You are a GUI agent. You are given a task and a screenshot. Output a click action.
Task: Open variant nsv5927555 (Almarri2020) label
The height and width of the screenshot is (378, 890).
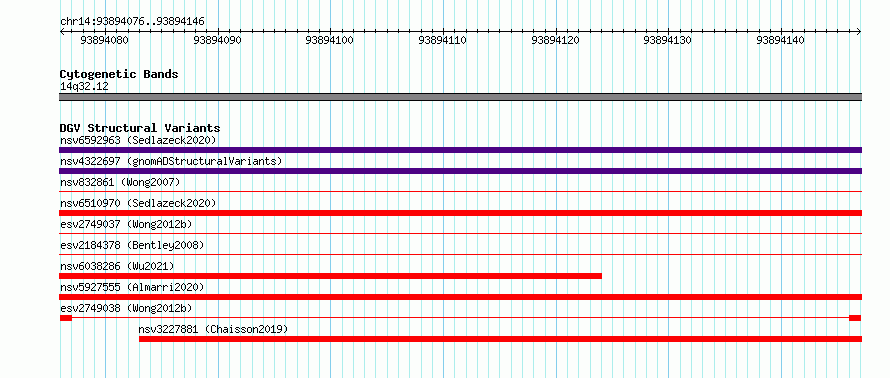(x=132, y=287)
